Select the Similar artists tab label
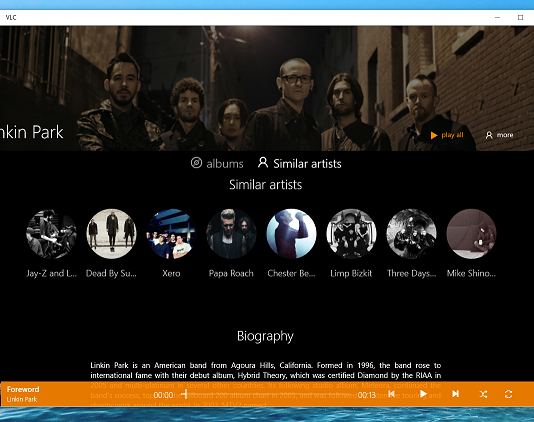534x422 pixels. (307, 164)
